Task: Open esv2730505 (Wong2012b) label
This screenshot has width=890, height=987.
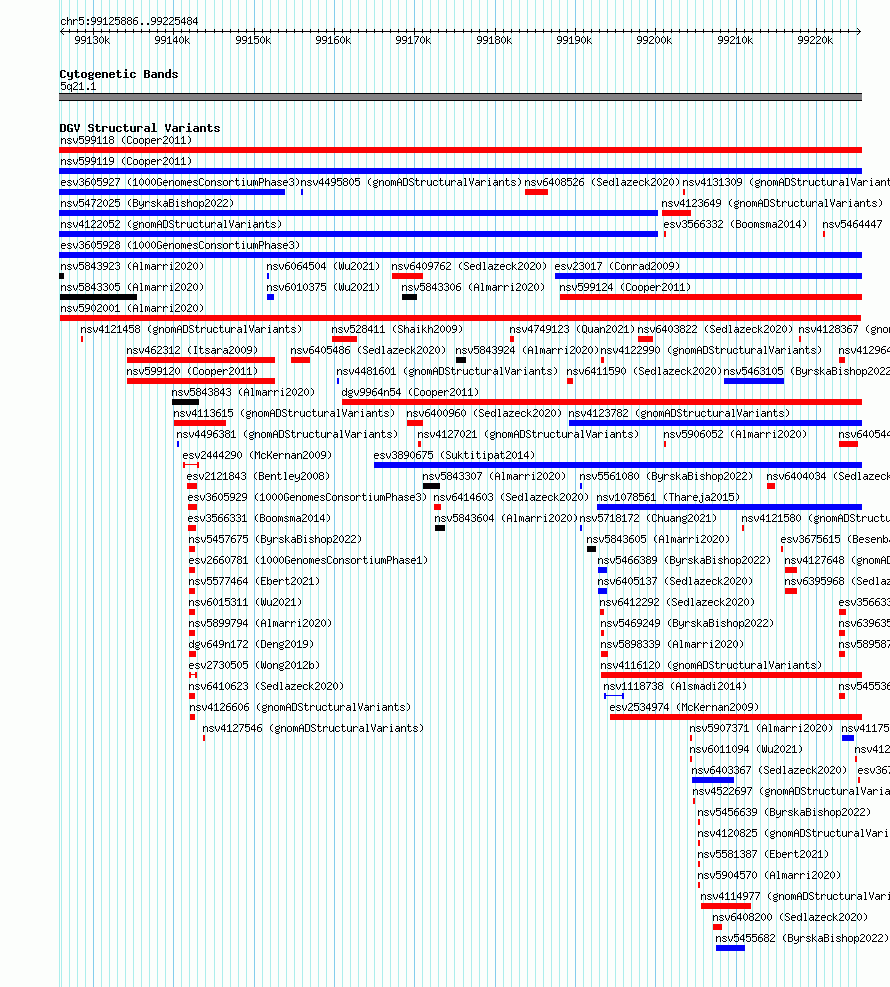Action: point(254,665)
